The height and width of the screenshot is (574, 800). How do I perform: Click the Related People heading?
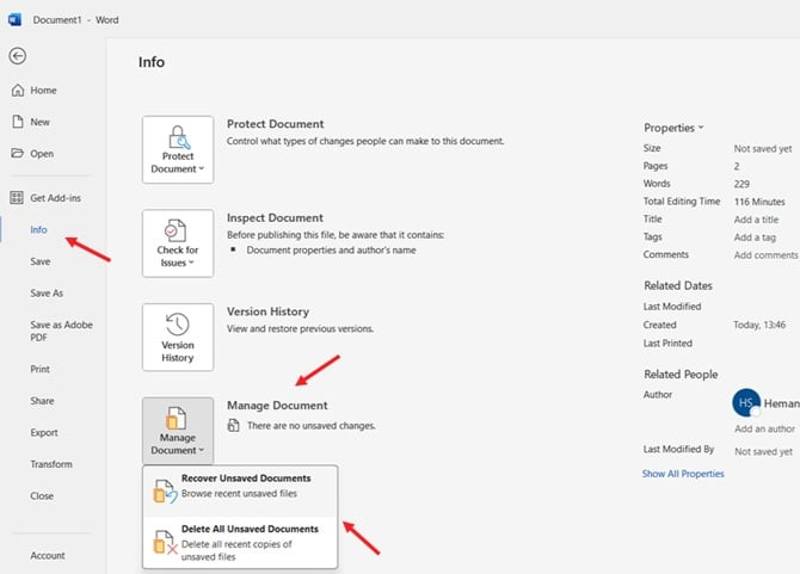[681, 375]
